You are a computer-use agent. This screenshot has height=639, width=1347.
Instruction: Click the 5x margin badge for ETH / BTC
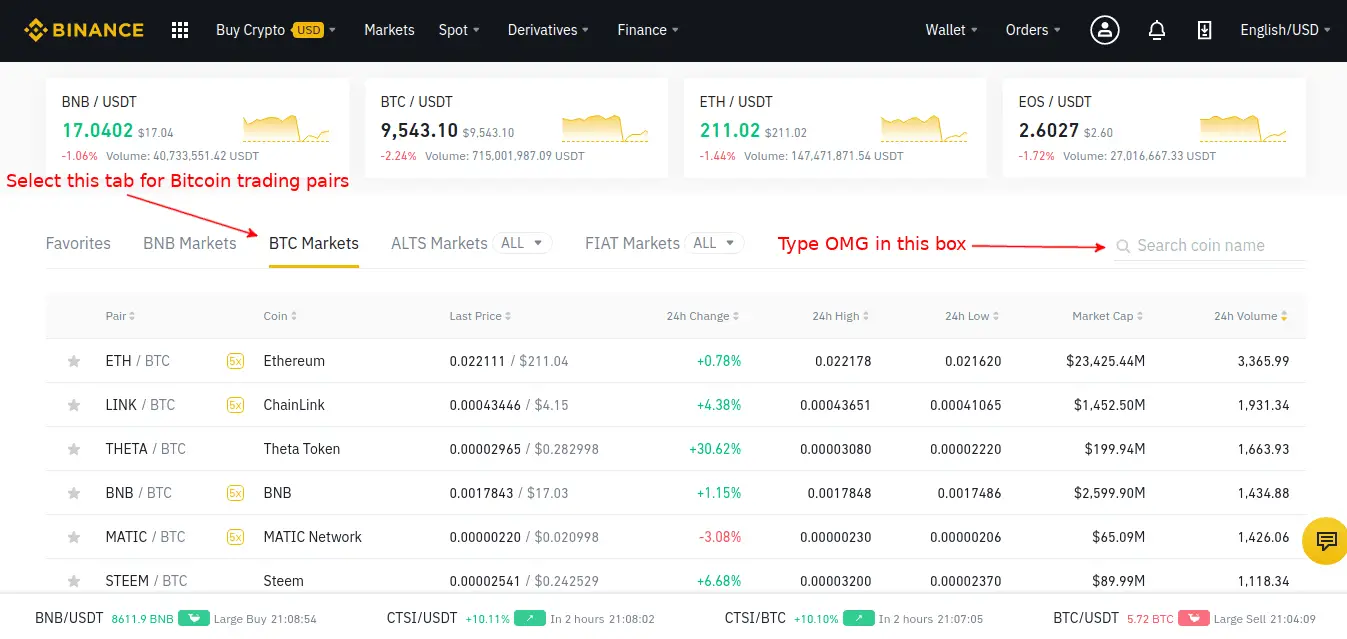point(235,361)
